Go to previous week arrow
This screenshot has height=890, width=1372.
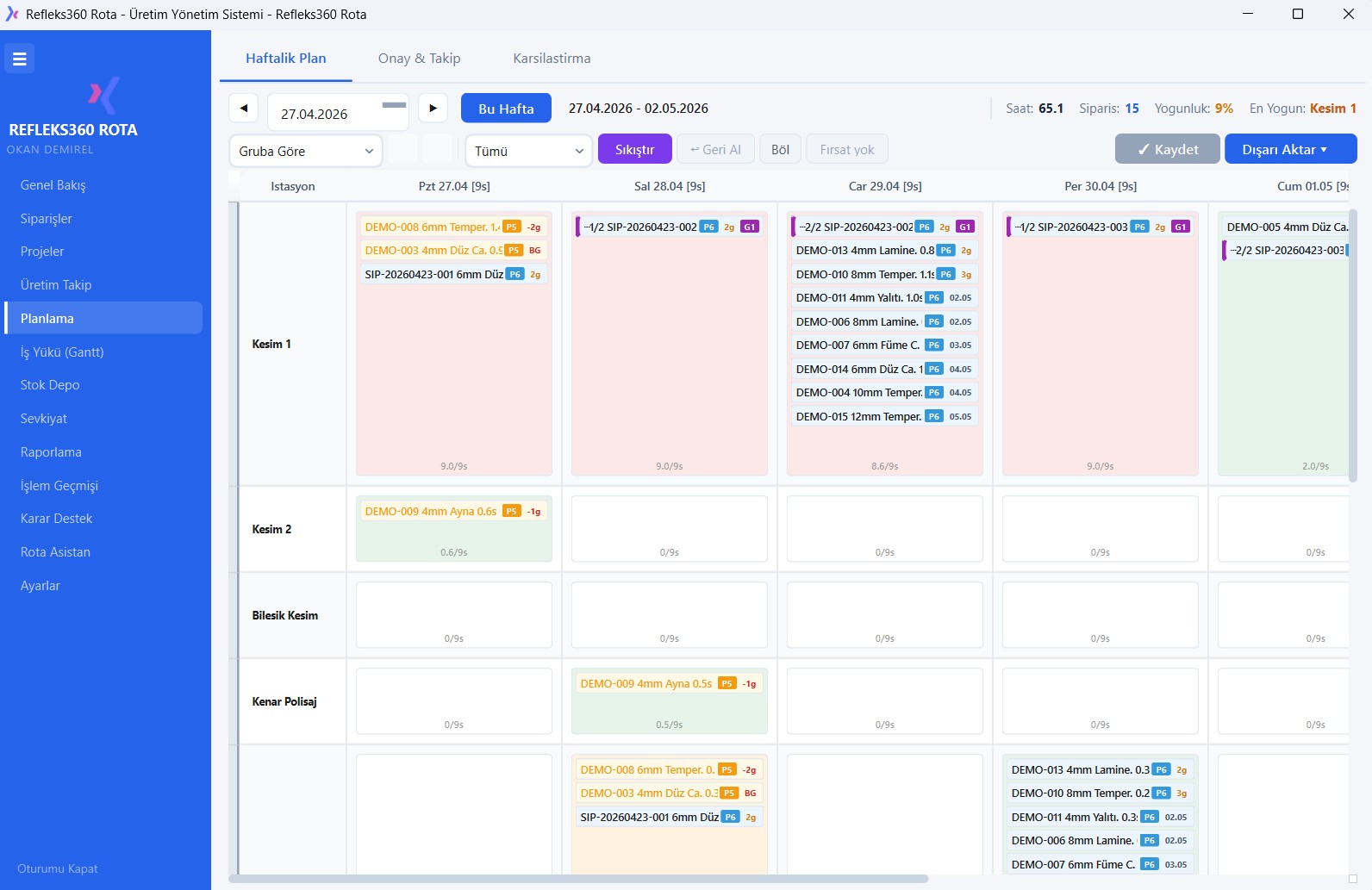[244, 109]
